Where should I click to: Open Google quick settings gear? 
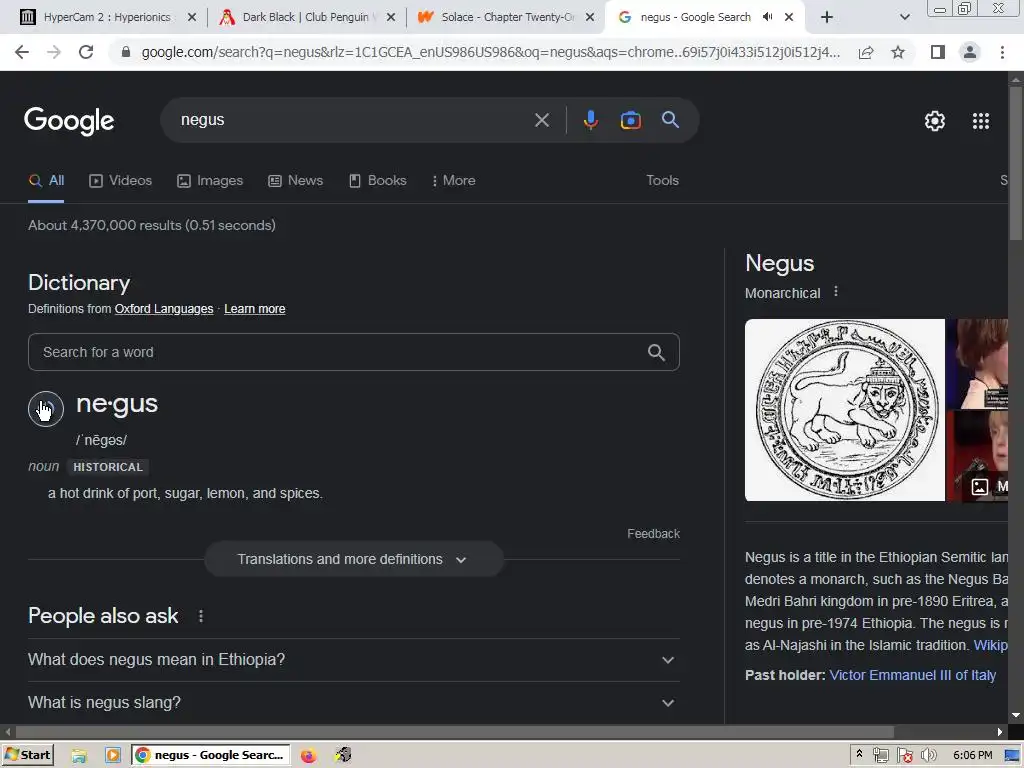pyautogui.click(x=935, y=121)
